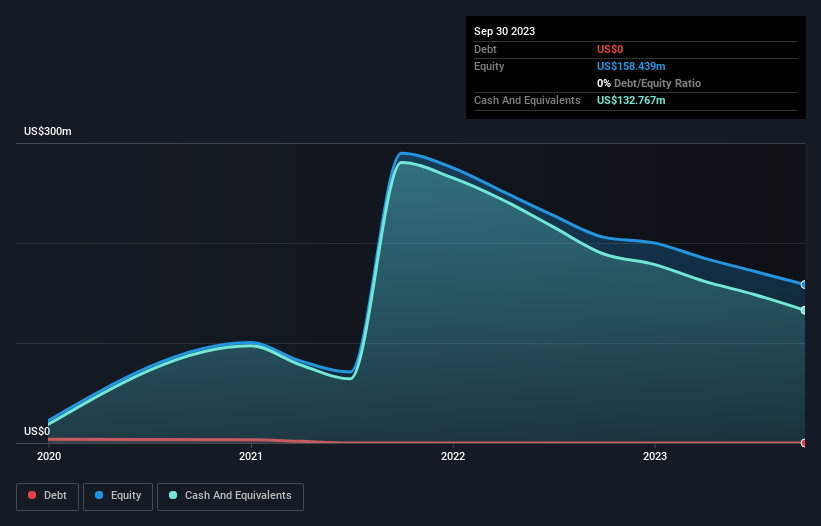Click the Debt row label in tooltip

[x=485, y=49]
